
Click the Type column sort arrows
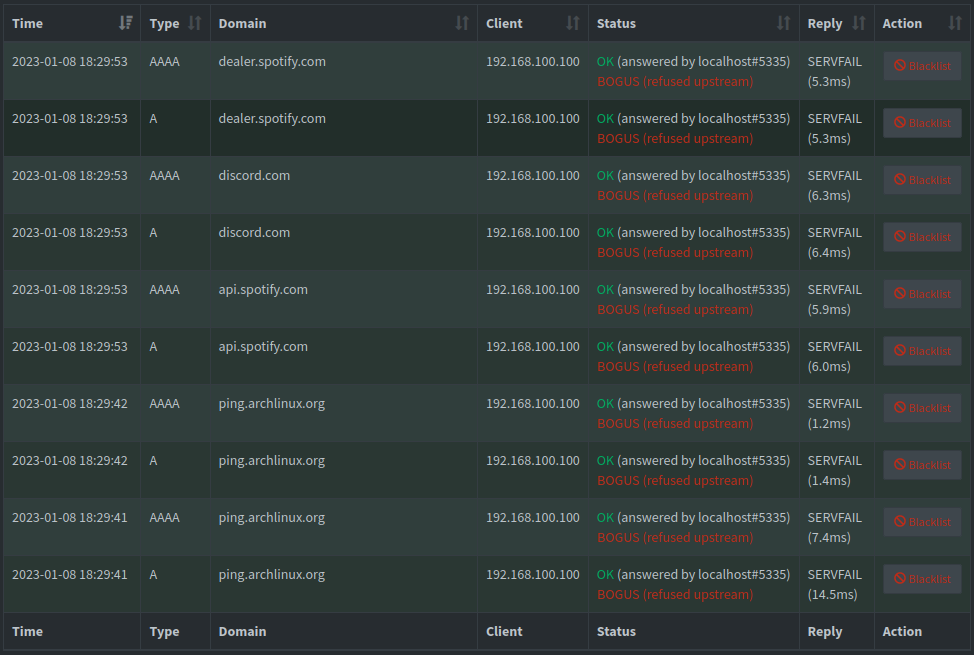point(194,24)
